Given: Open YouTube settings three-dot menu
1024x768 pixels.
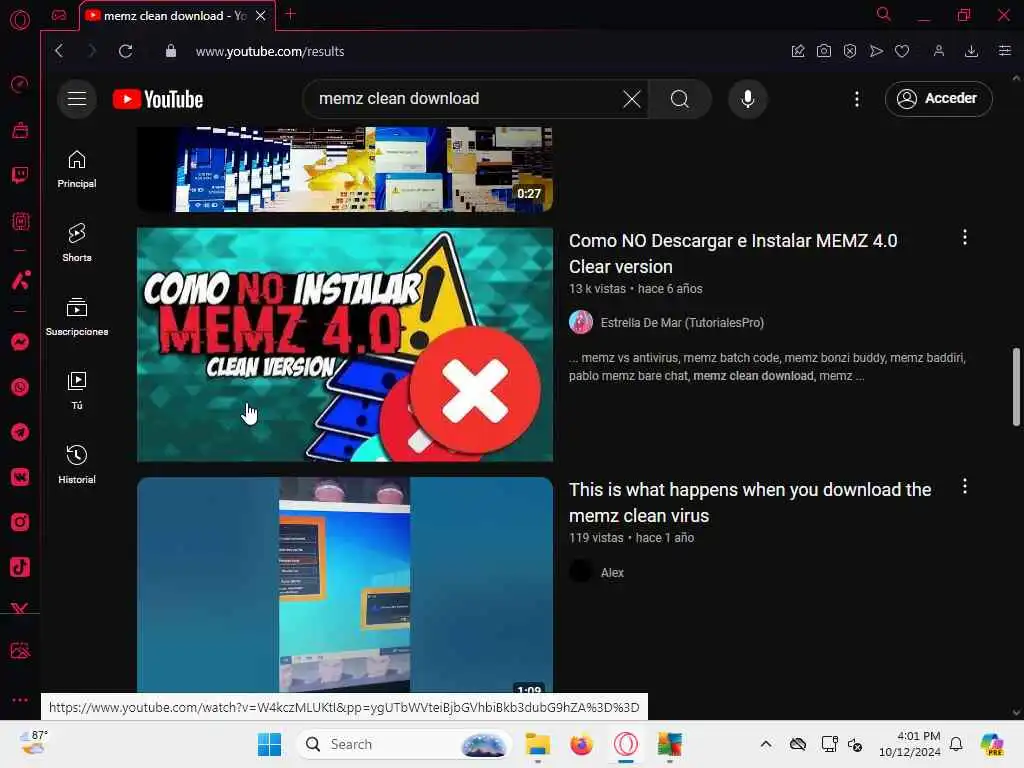Looking at the screenshot, I should pos(856,99).
